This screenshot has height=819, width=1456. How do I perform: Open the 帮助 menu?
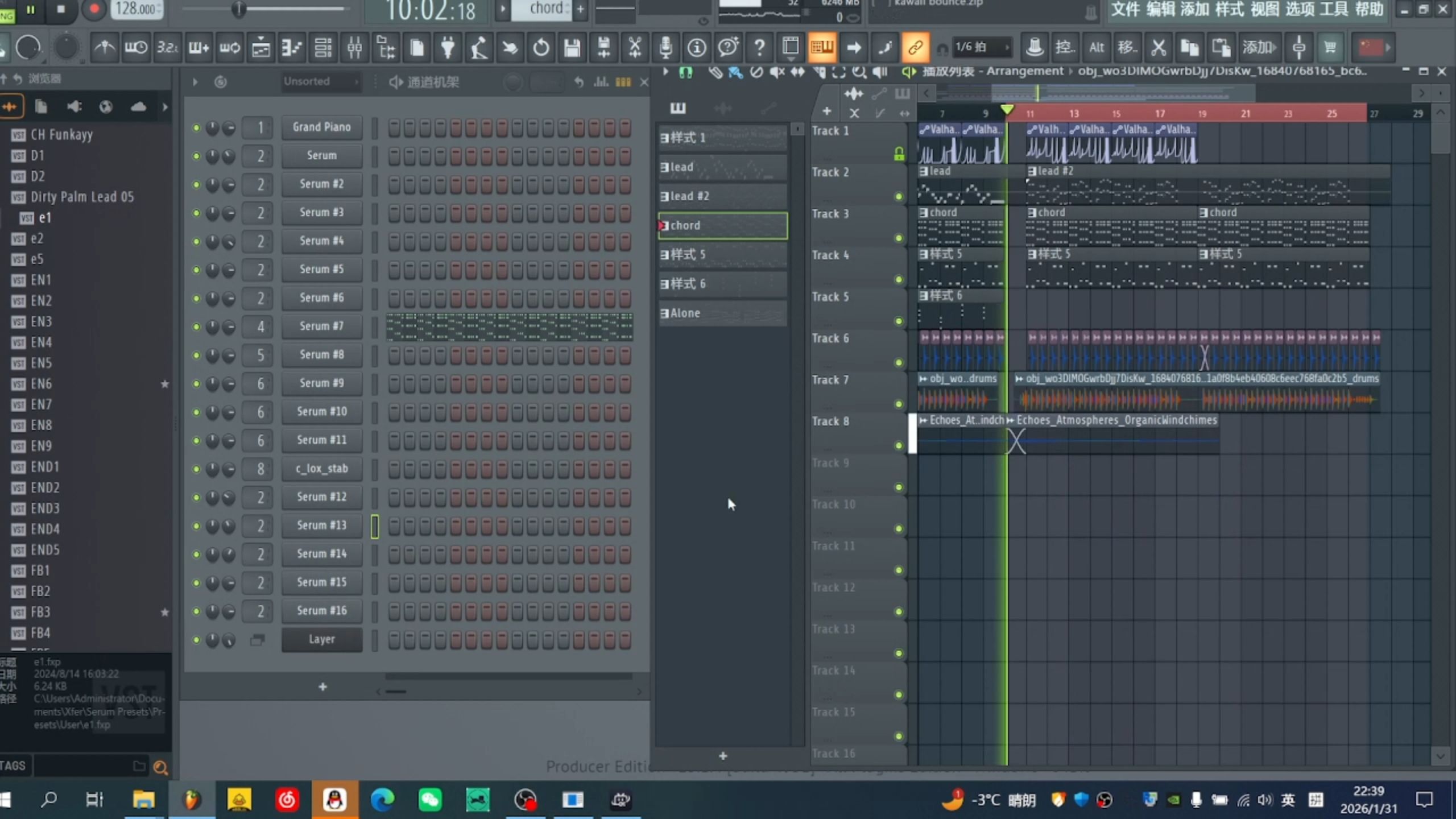[1369, 10]
